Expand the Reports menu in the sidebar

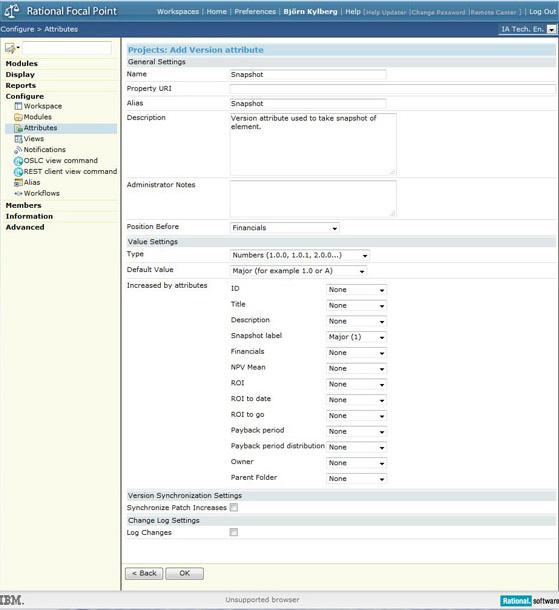pos(21,85)
